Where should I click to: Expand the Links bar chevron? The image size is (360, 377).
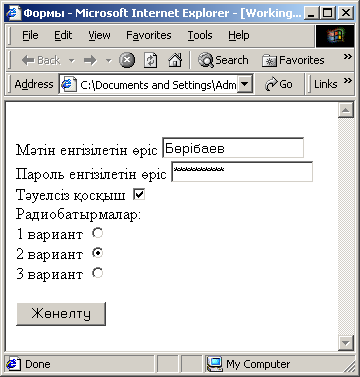tap(348, 80)
